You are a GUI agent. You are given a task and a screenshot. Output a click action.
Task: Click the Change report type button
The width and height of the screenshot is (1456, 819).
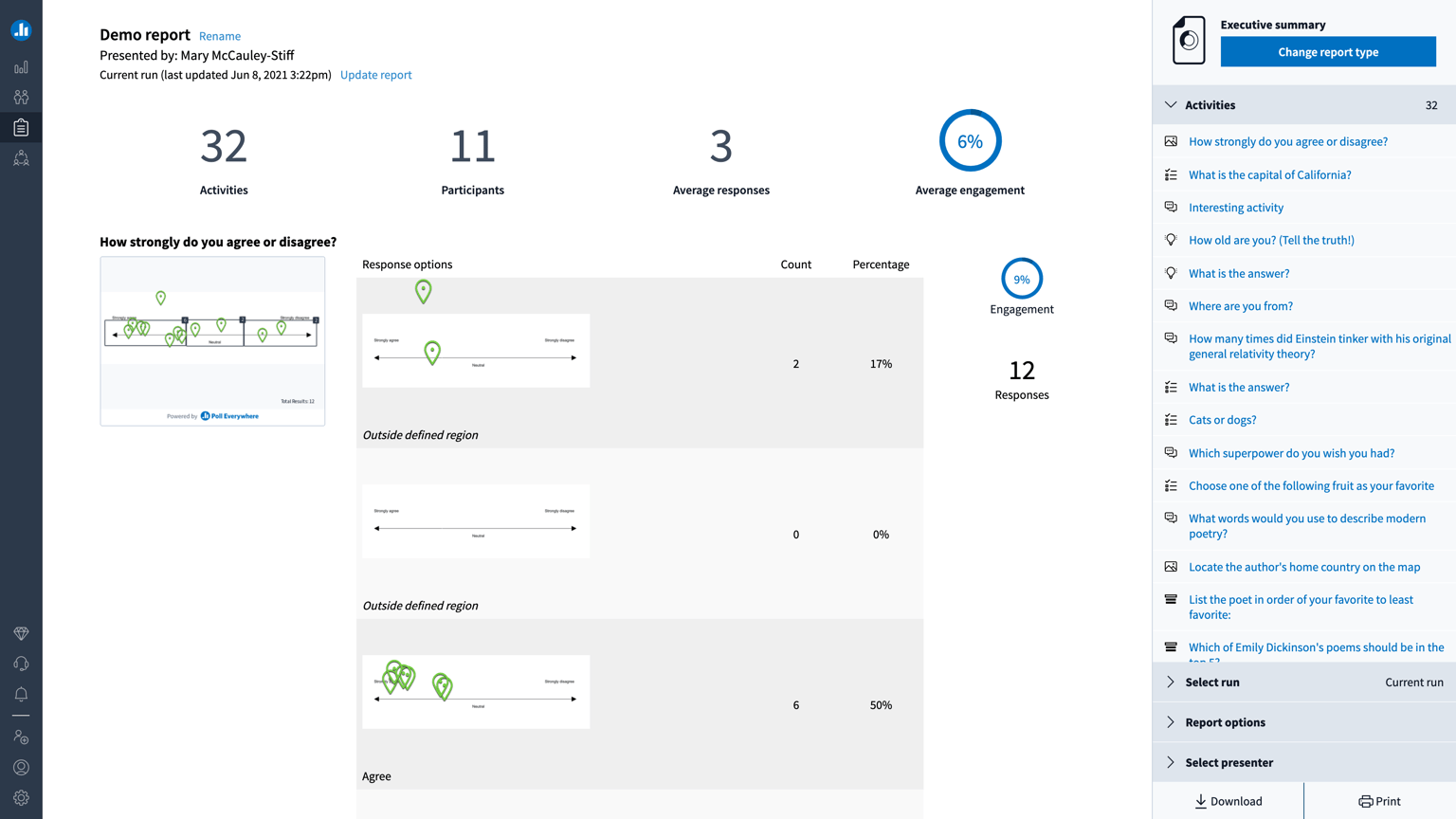(1327, 51)
